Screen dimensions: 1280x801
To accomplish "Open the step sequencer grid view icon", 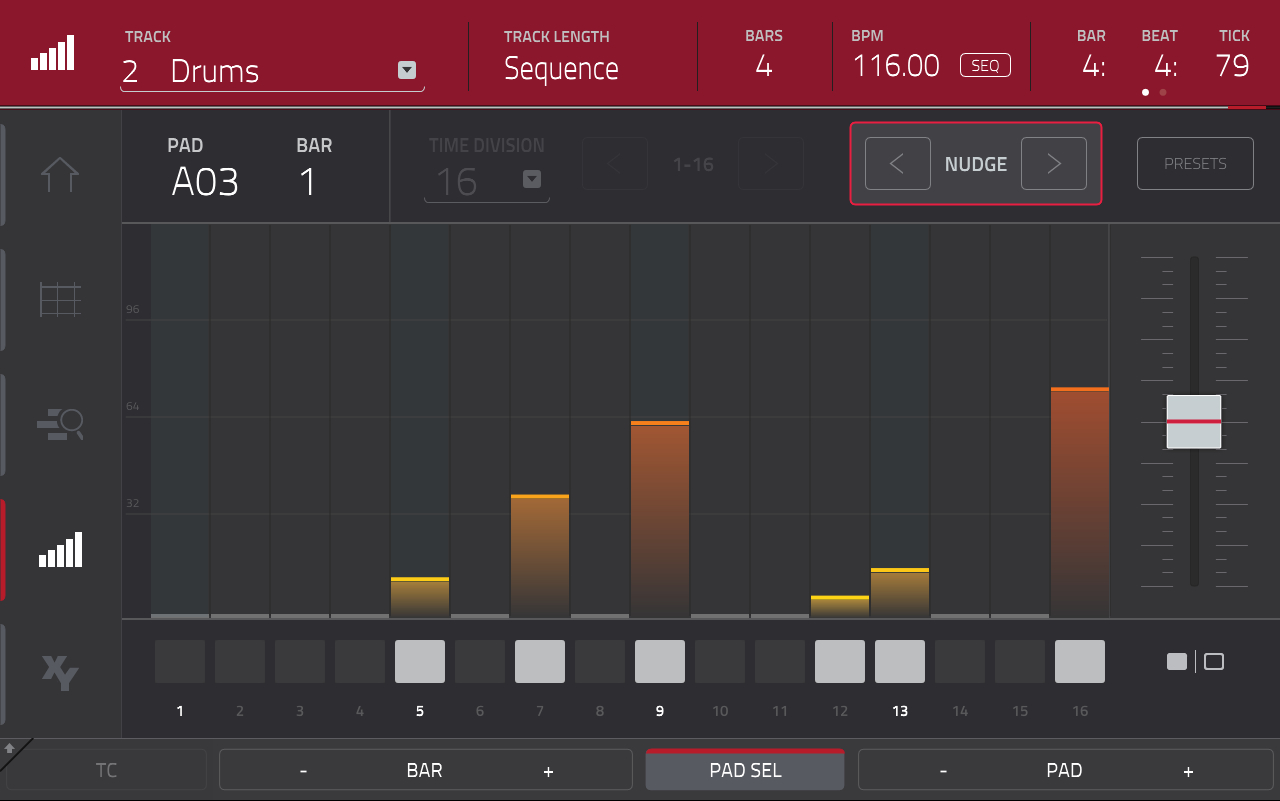I will (60, 299).
